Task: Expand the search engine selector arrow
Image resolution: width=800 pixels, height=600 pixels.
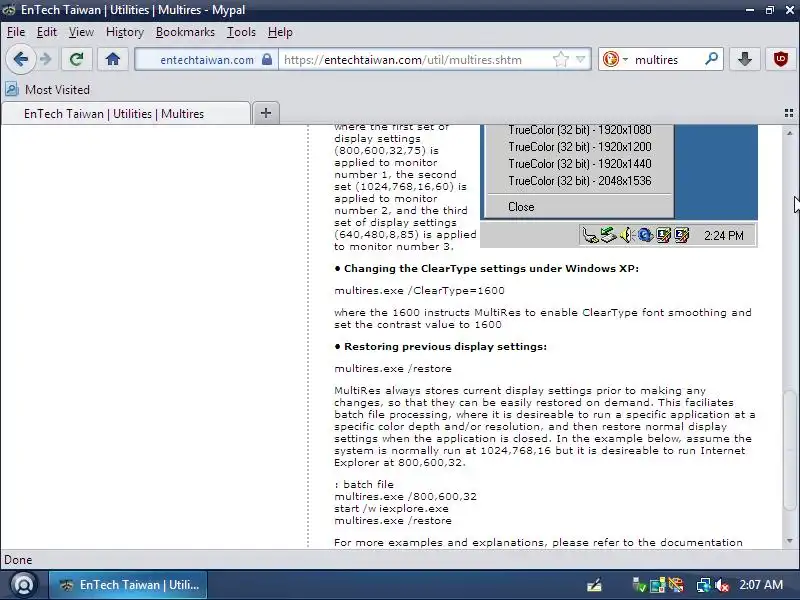Action: coord(626,60)
